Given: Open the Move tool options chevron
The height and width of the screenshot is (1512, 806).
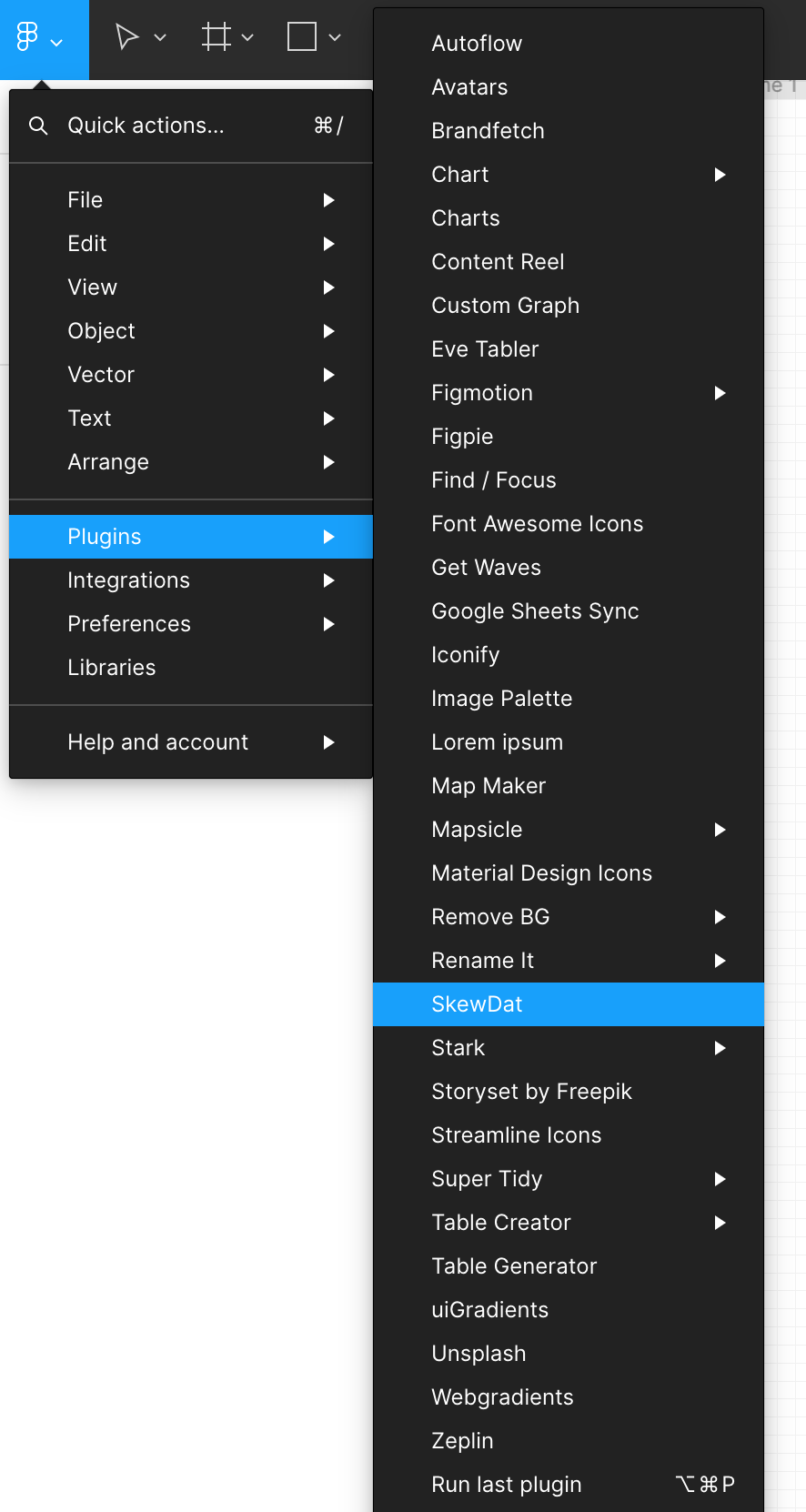Looking at the screenshot, I should (160, 38).
